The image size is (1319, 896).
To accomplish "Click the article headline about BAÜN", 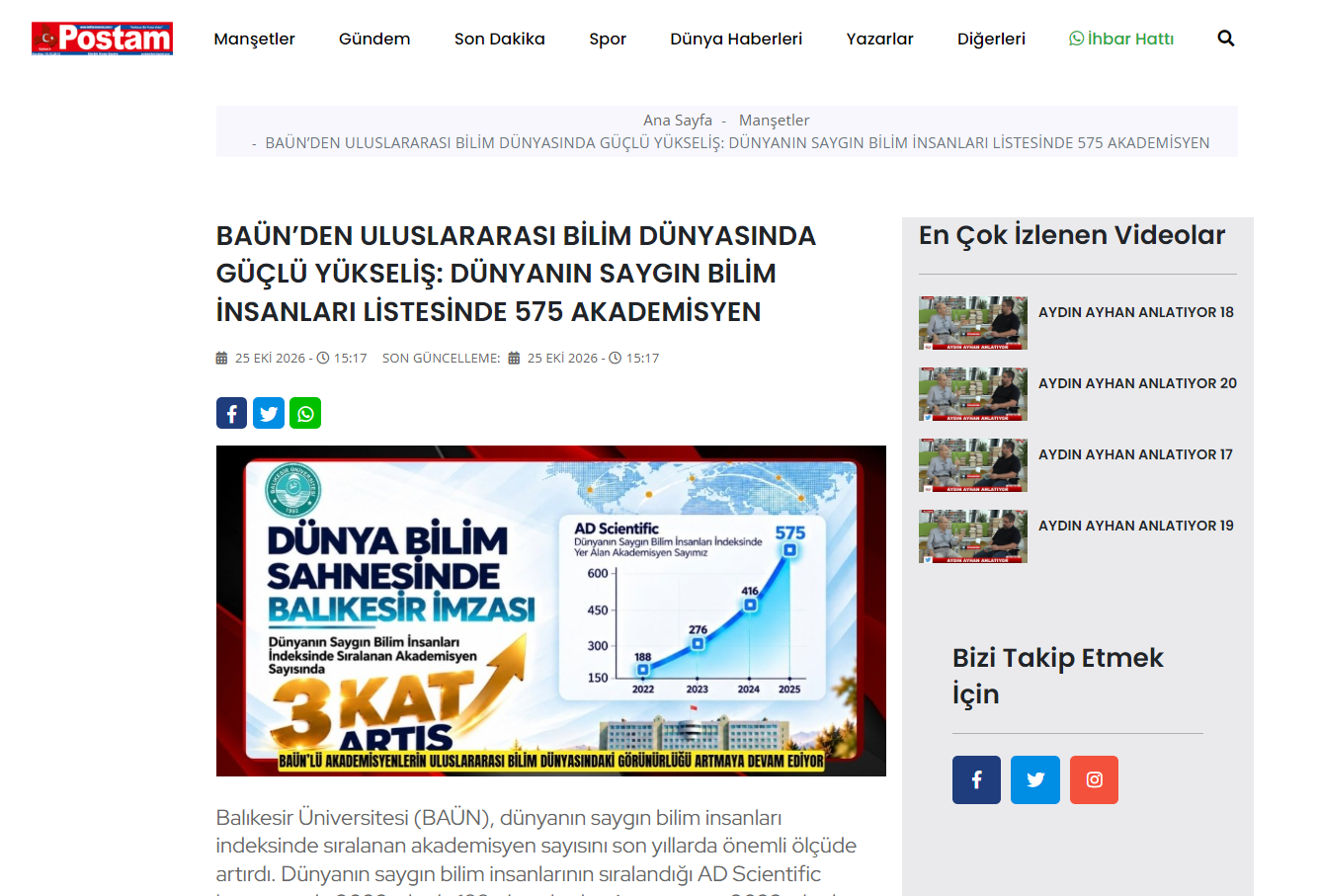I will (x=517, y=274).
